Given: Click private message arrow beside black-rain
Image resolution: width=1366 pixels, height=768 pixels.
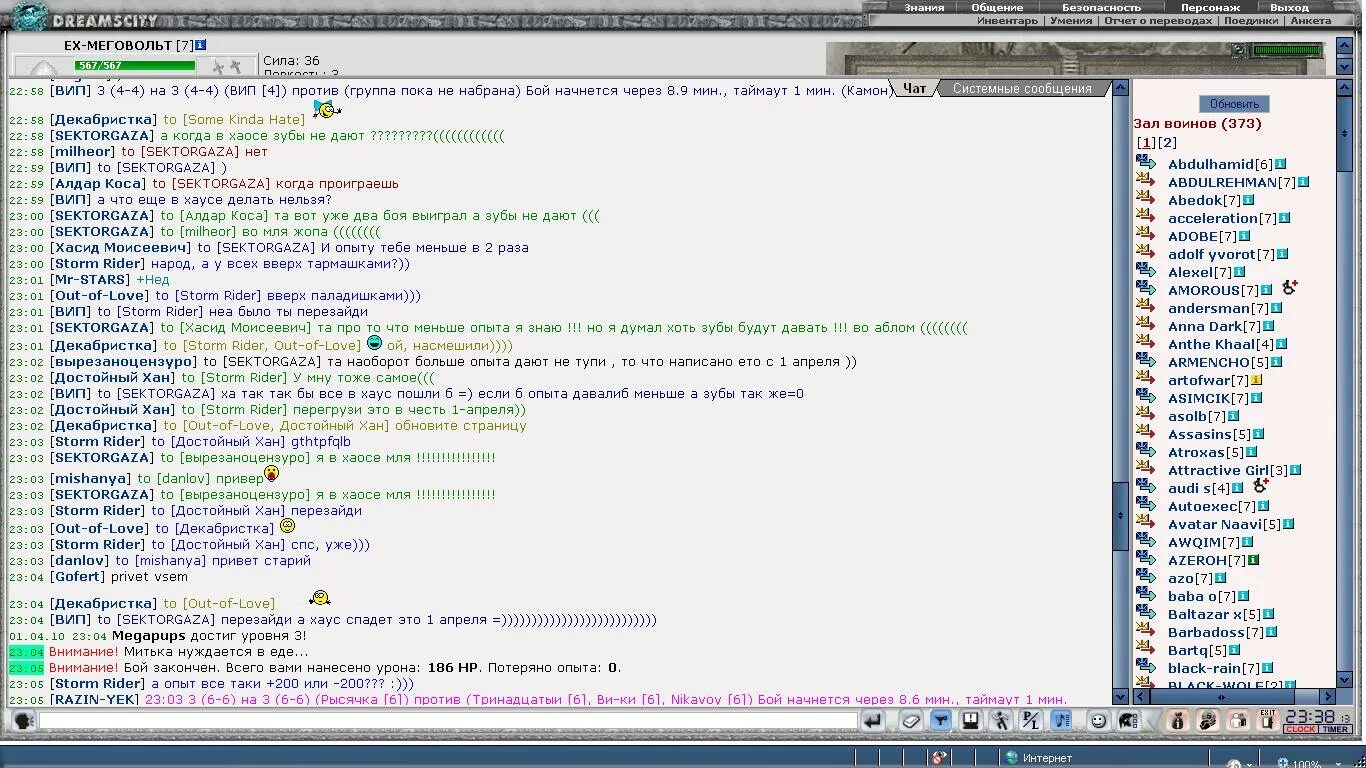Looking at the screenshot, I should (1146, 668).
